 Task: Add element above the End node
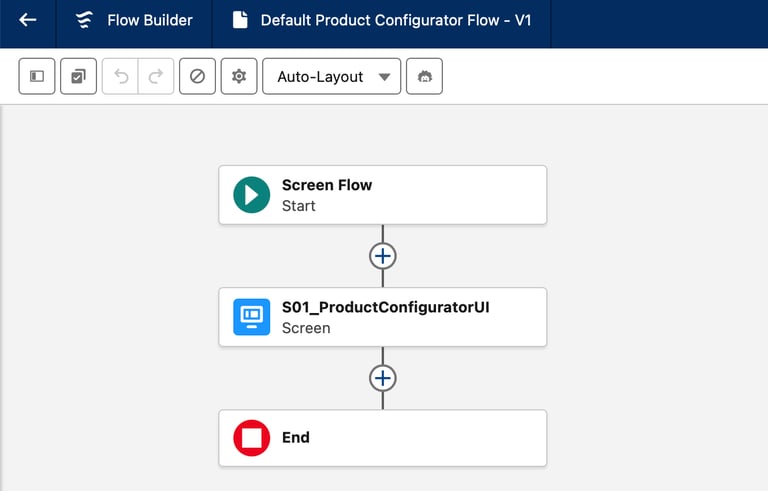[382, 378]
